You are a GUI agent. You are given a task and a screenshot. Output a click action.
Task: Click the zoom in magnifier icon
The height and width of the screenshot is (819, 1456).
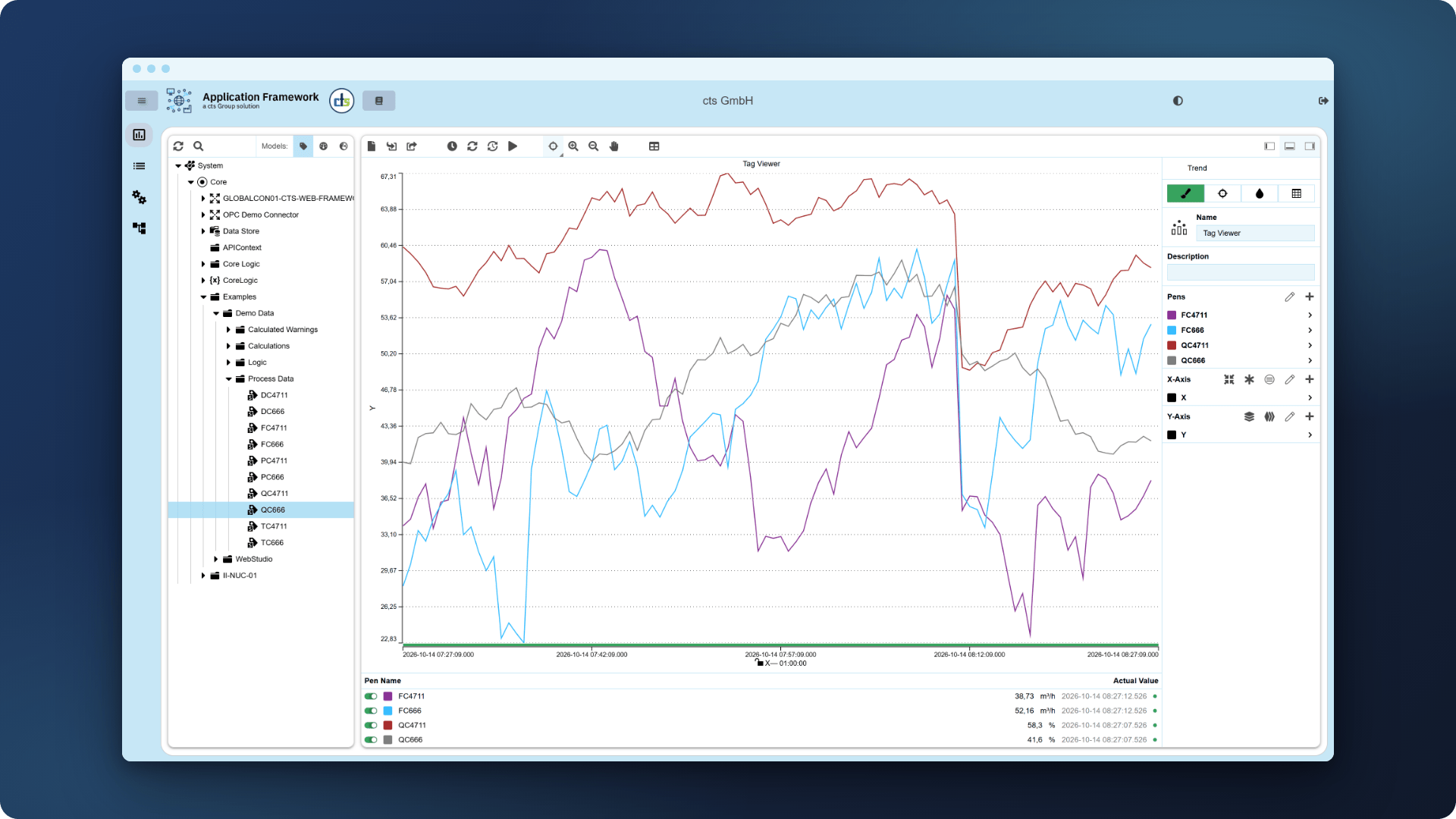pyautogui.click(x=573, y=146)
